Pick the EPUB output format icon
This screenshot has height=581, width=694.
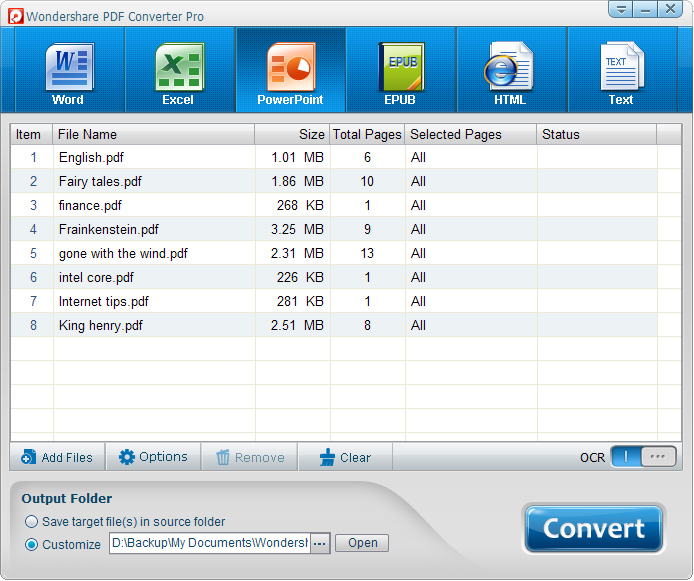[x=400, y=71]
